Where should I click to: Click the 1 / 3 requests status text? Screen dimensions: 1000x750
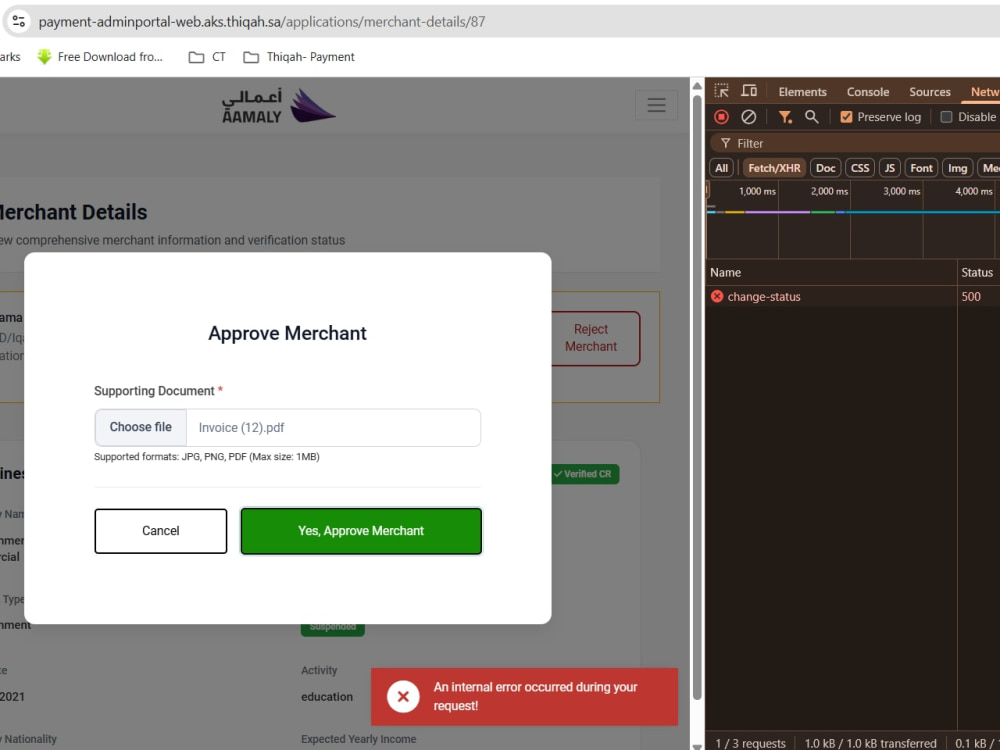751,743
